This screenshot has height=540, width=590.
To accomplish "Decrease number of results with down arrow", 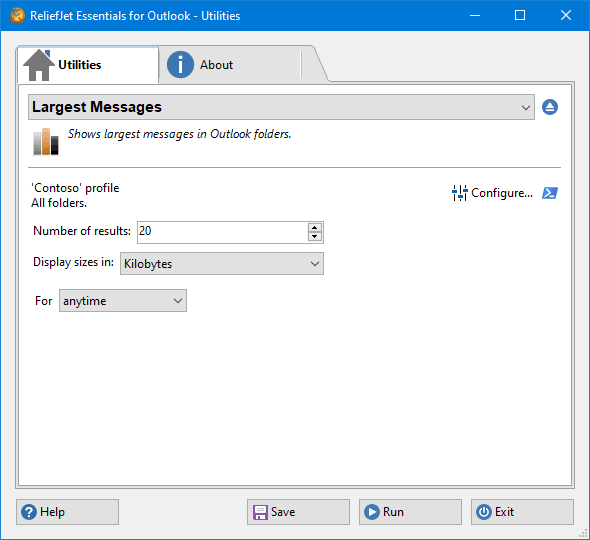I will click(x=315, y=237).
